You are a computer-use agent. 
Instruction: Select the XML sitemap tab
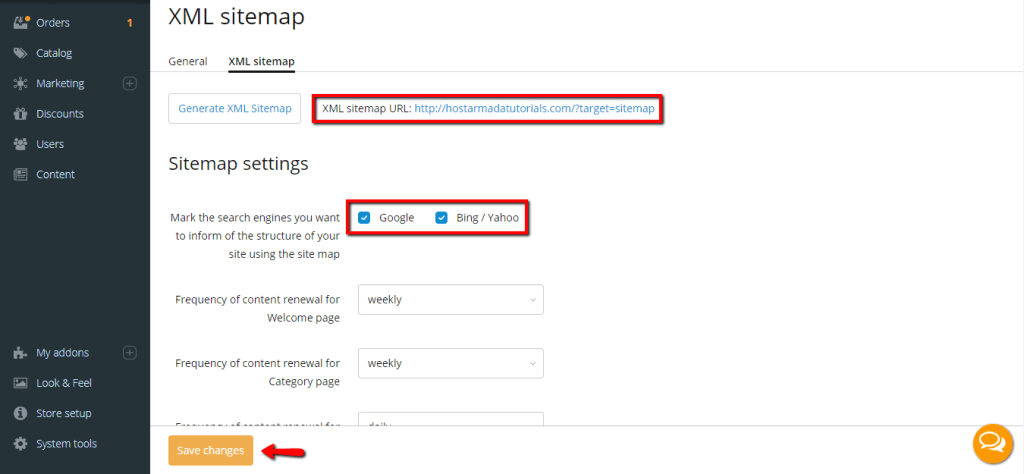pos(261,61)
